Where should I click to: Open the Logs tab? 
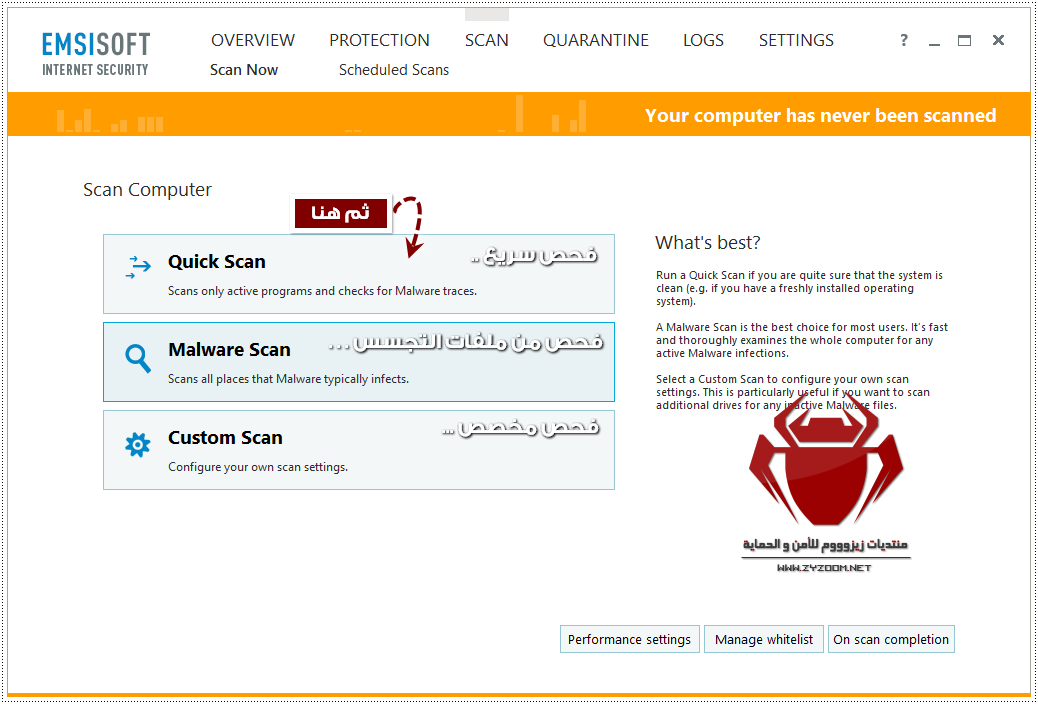click(x=703, y=40)
